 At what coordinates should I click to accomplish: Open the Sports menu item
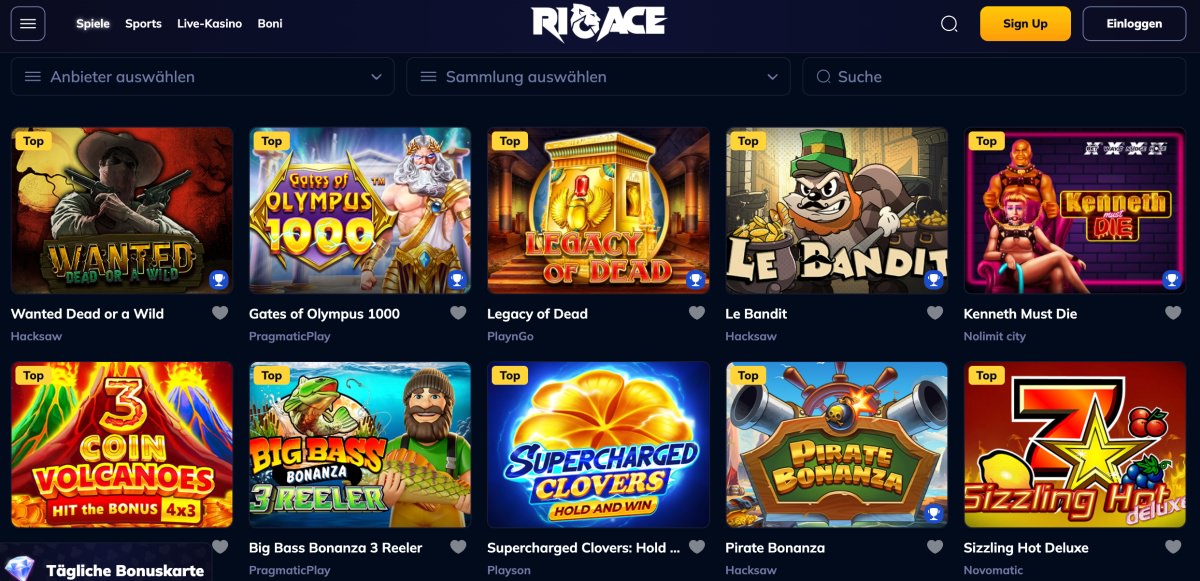(143, 24)
